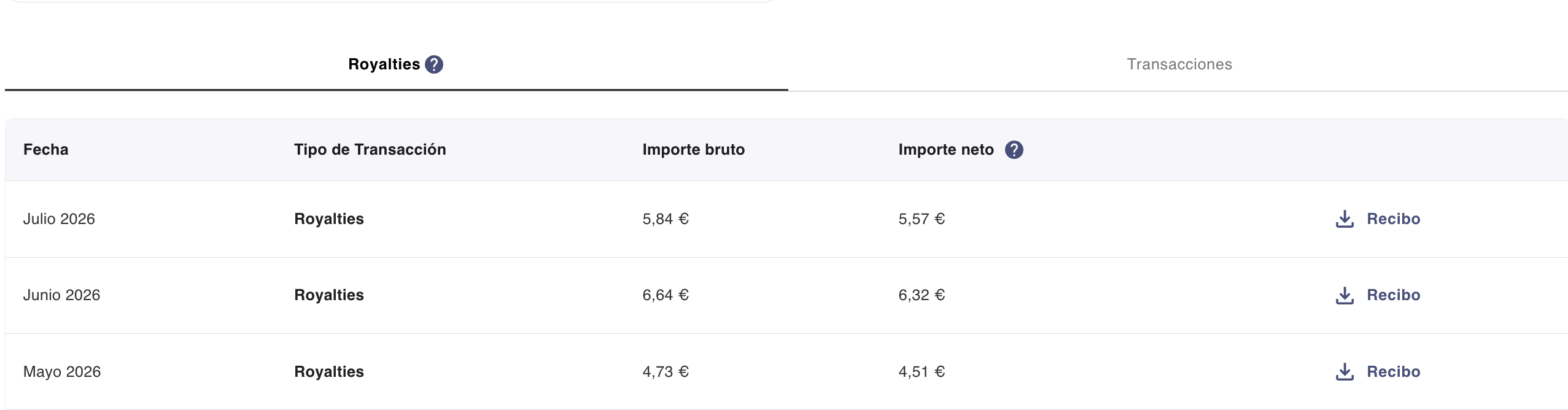
Task: Click the download icon for Mayo 2026
Action: pos(1345,371)
